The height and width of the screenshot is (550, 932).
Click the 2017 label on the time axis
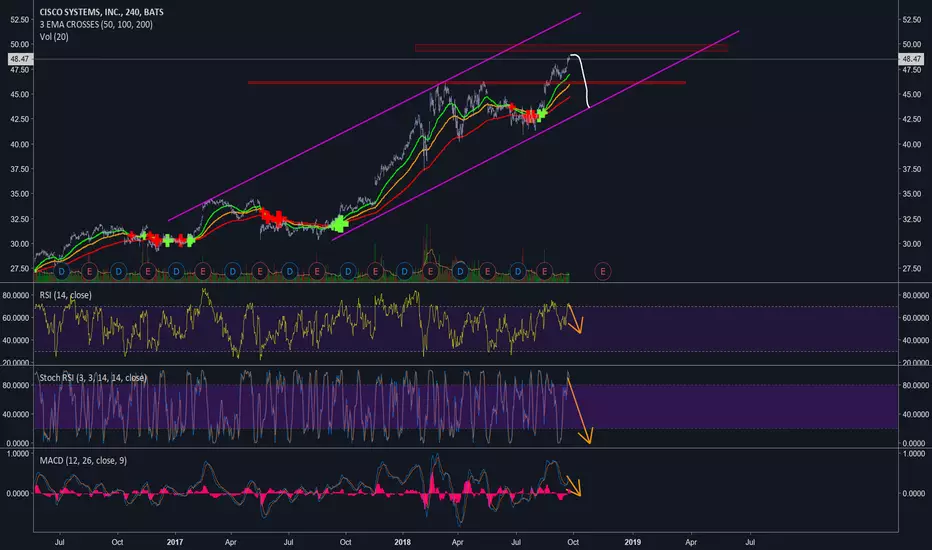[175, 542]
